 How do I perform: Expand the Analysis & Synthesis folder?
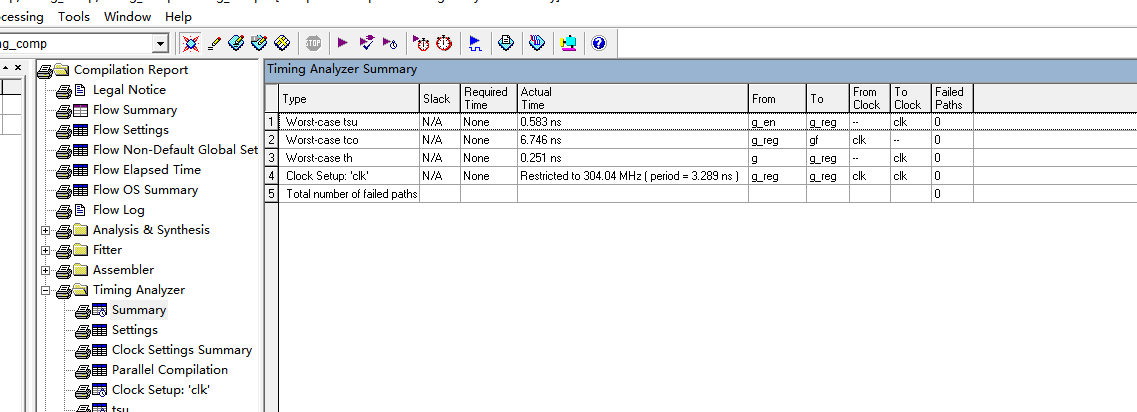coord(46,231)
